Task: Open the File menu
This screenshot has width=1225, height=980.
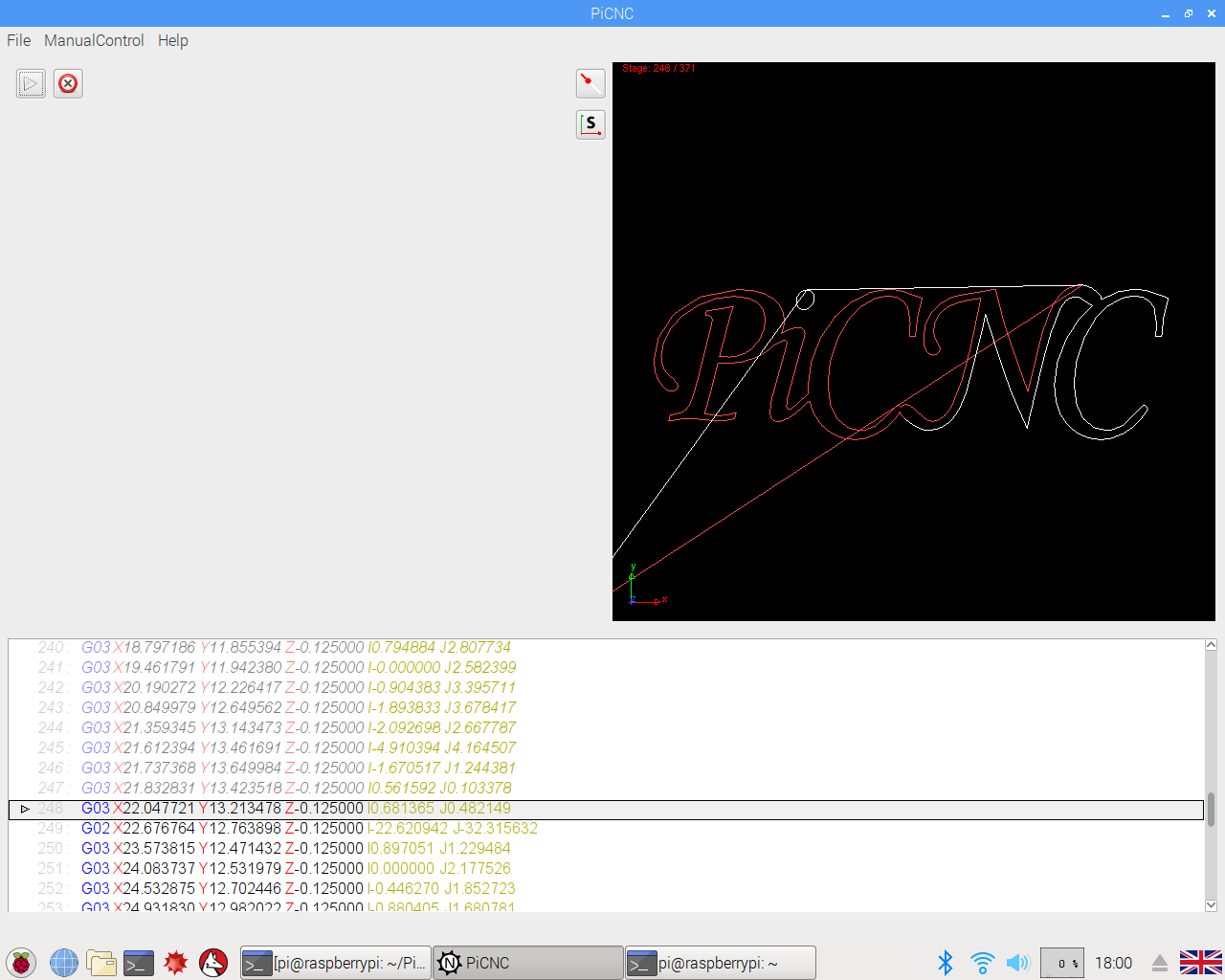Action: [19, 40]
